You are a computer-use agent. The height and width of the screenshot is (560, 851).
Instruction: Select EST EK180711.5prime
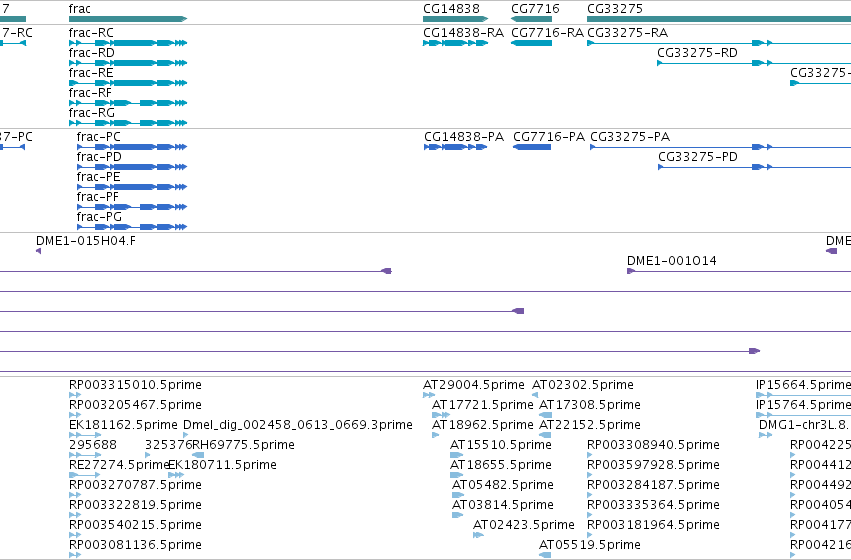(176, 475)
